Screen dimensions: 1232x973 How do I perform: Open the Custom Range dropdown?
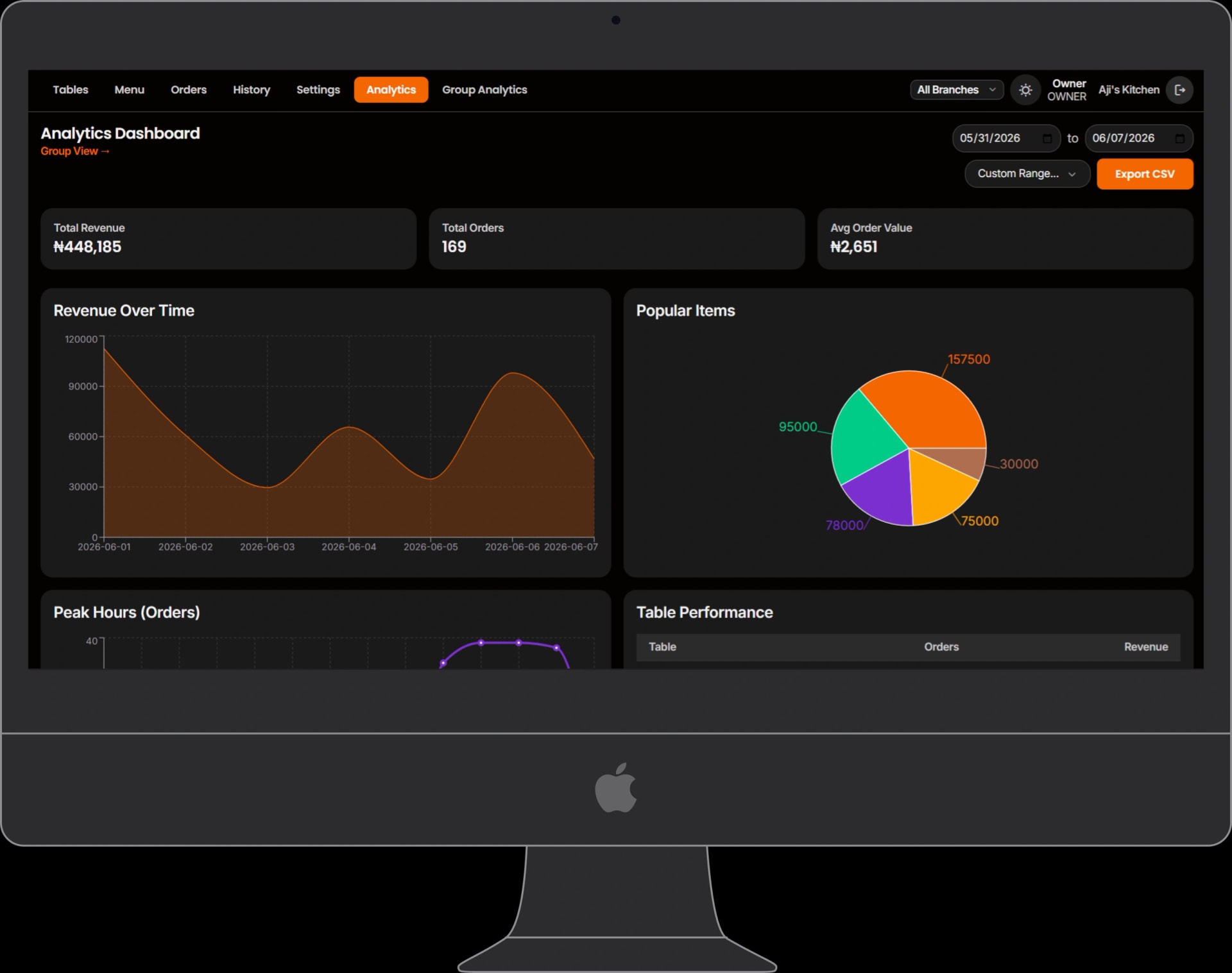click(1027, 174)
